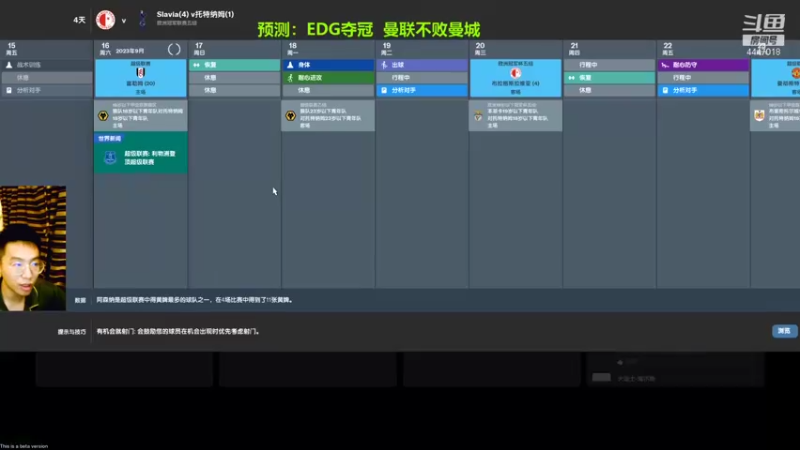Click the 身体 physical training icon on day 18
This screenshot has width=800, height=450.
pos(290,65)
